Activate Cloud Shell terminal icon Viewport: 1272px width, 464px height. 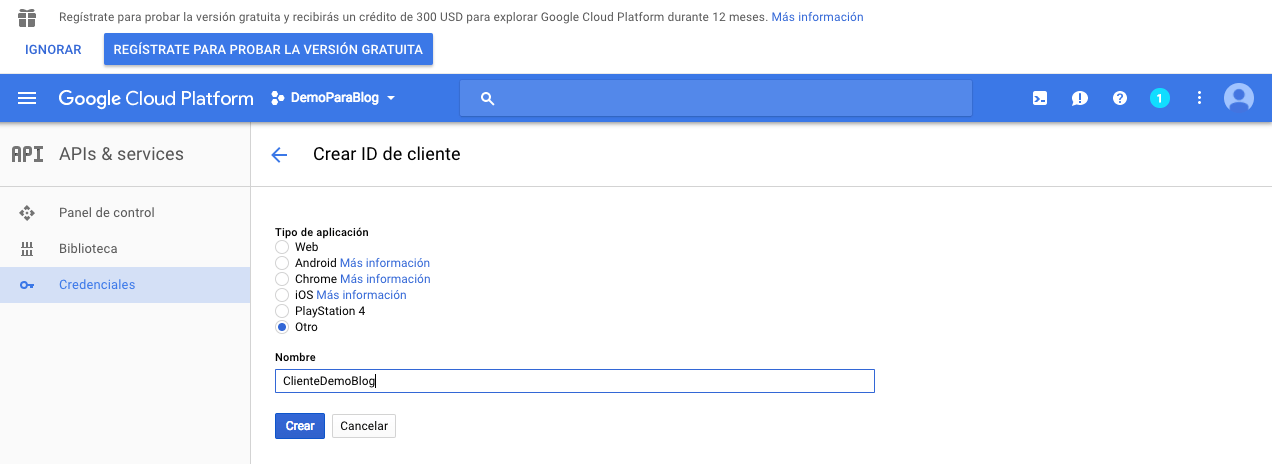[x=1040, y=98]
